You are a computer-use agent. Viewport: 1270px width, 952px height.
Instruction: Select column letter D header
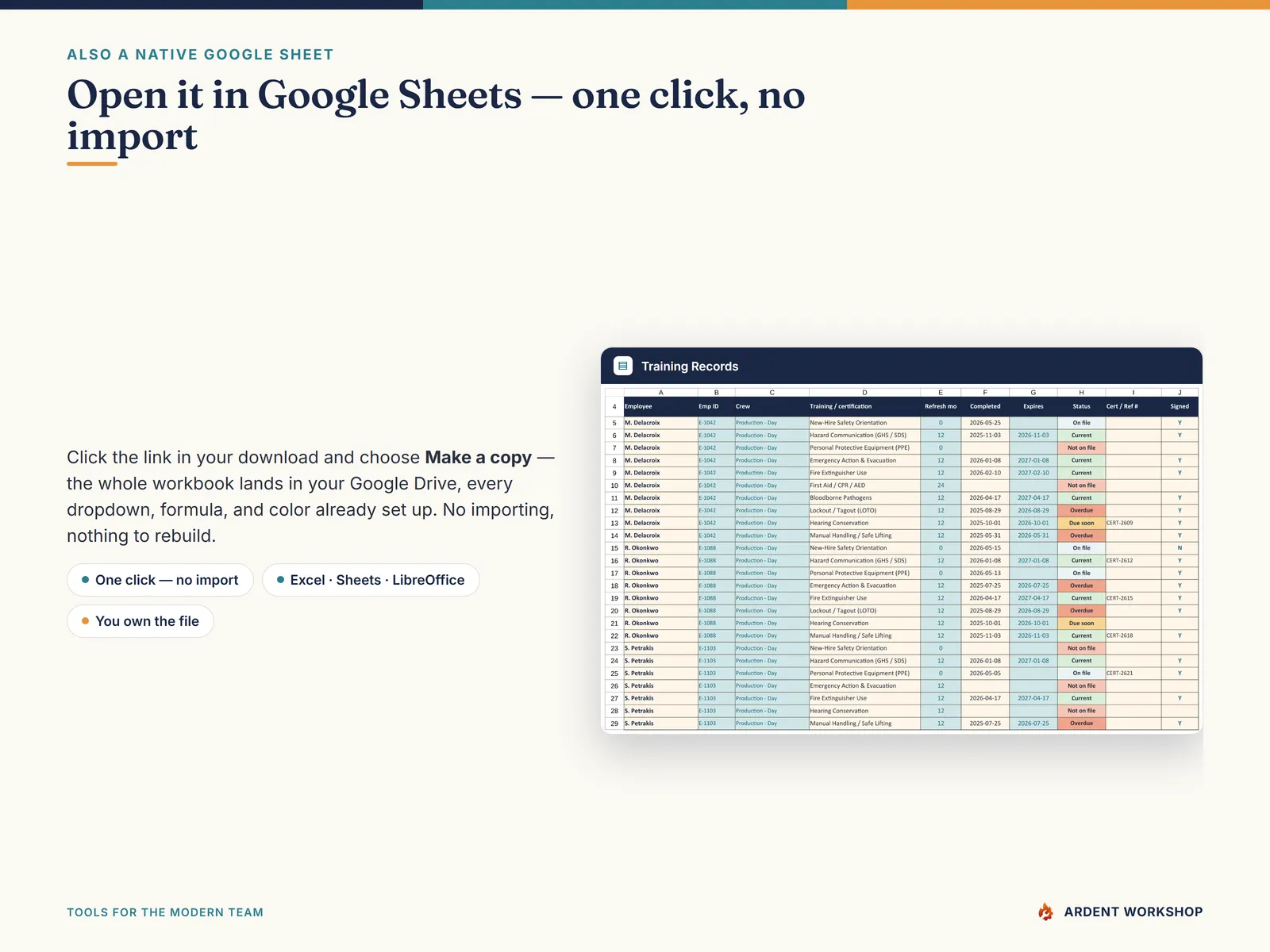[x=864, y=393]
